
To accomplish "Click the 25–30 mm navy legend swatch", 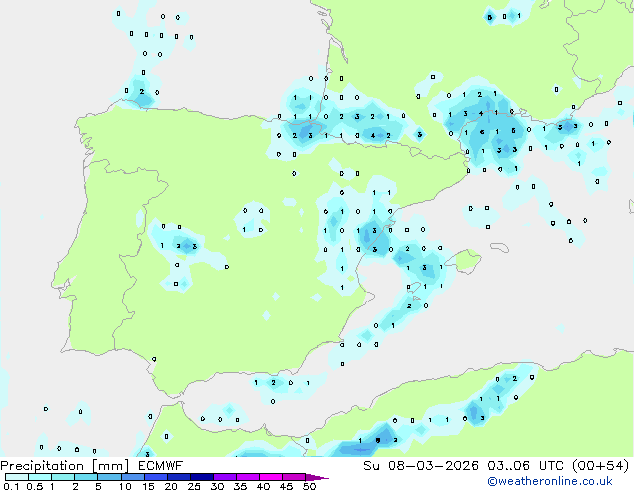I will 202,477.
